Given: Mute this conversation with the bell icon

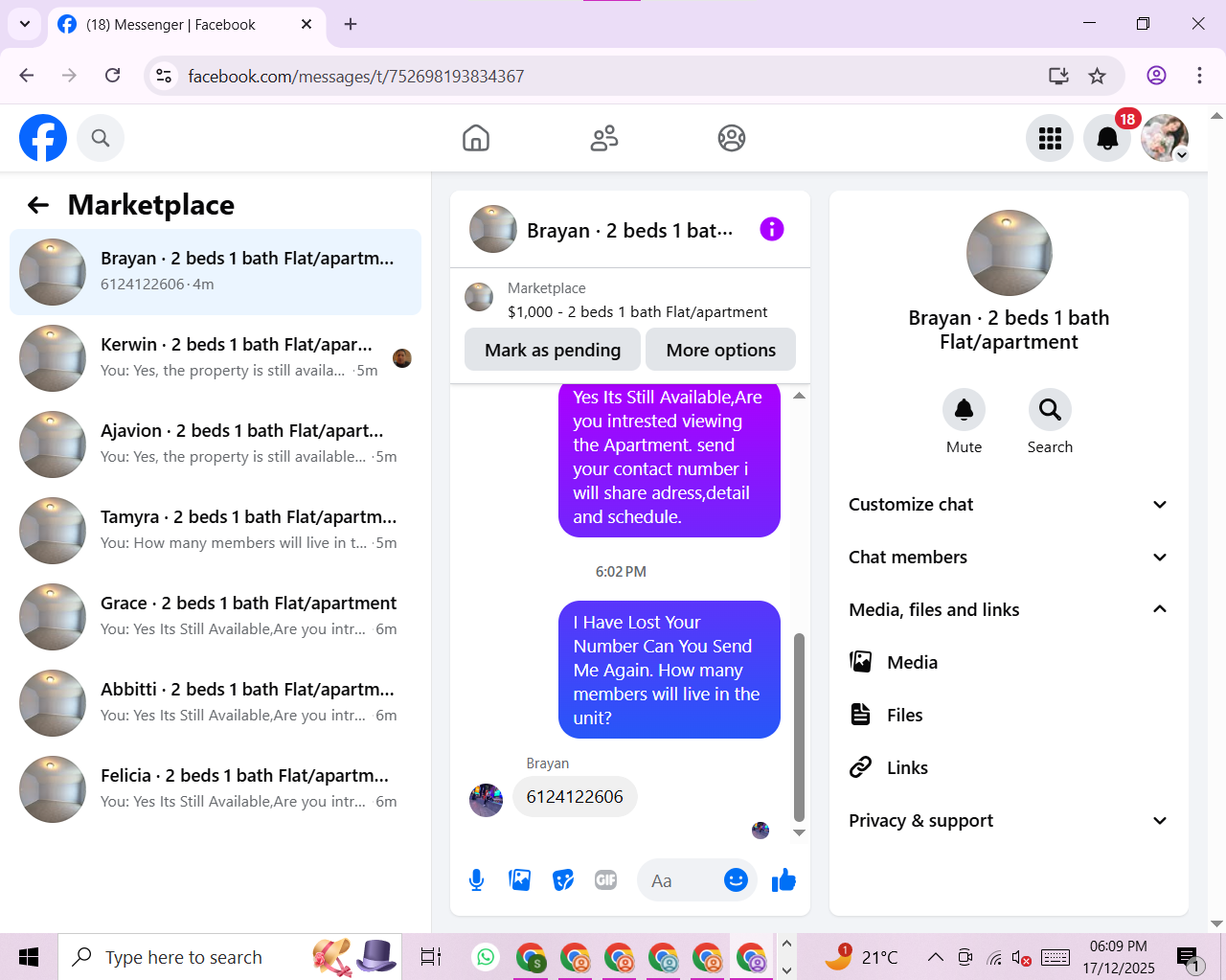Looking at the screenshot, I should (964, 410).
